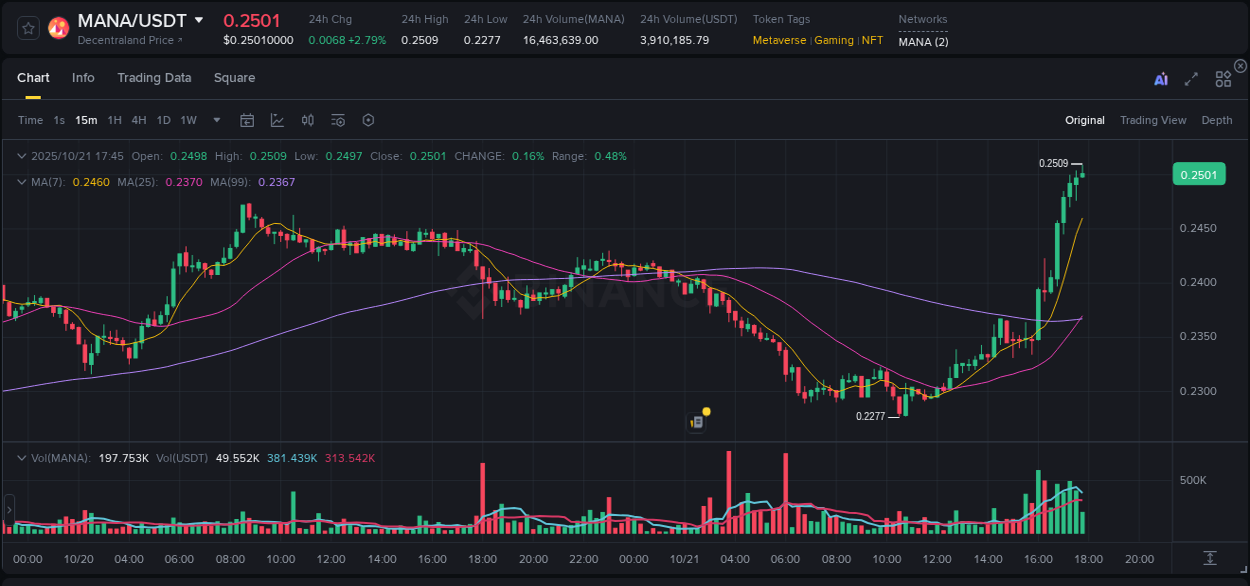Click the AI analysis icon
The height and width of the screenshot is (586, 1250).
(x=1160, y=78)
